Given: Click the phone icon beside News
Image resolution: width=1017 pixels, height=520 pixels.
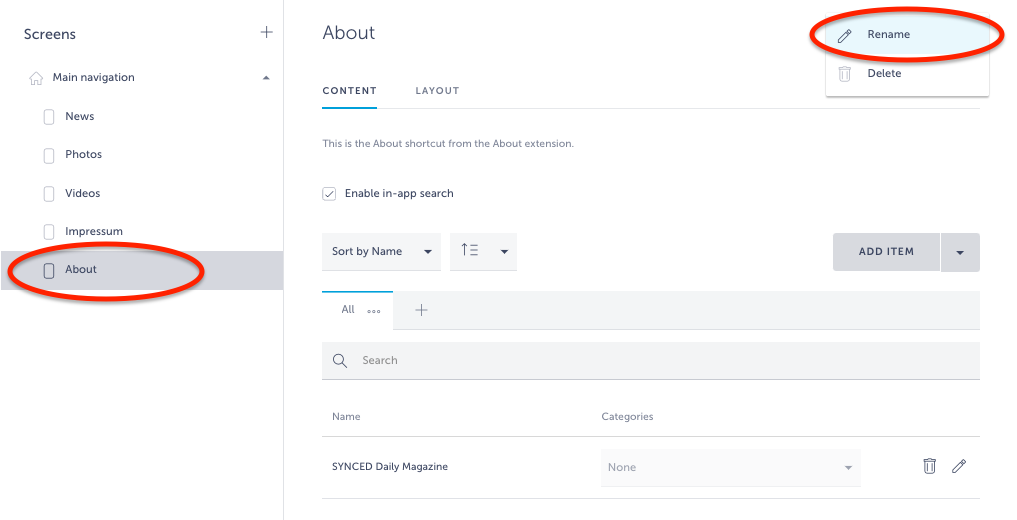Looking at the screenshot, I should click(49, 117).
